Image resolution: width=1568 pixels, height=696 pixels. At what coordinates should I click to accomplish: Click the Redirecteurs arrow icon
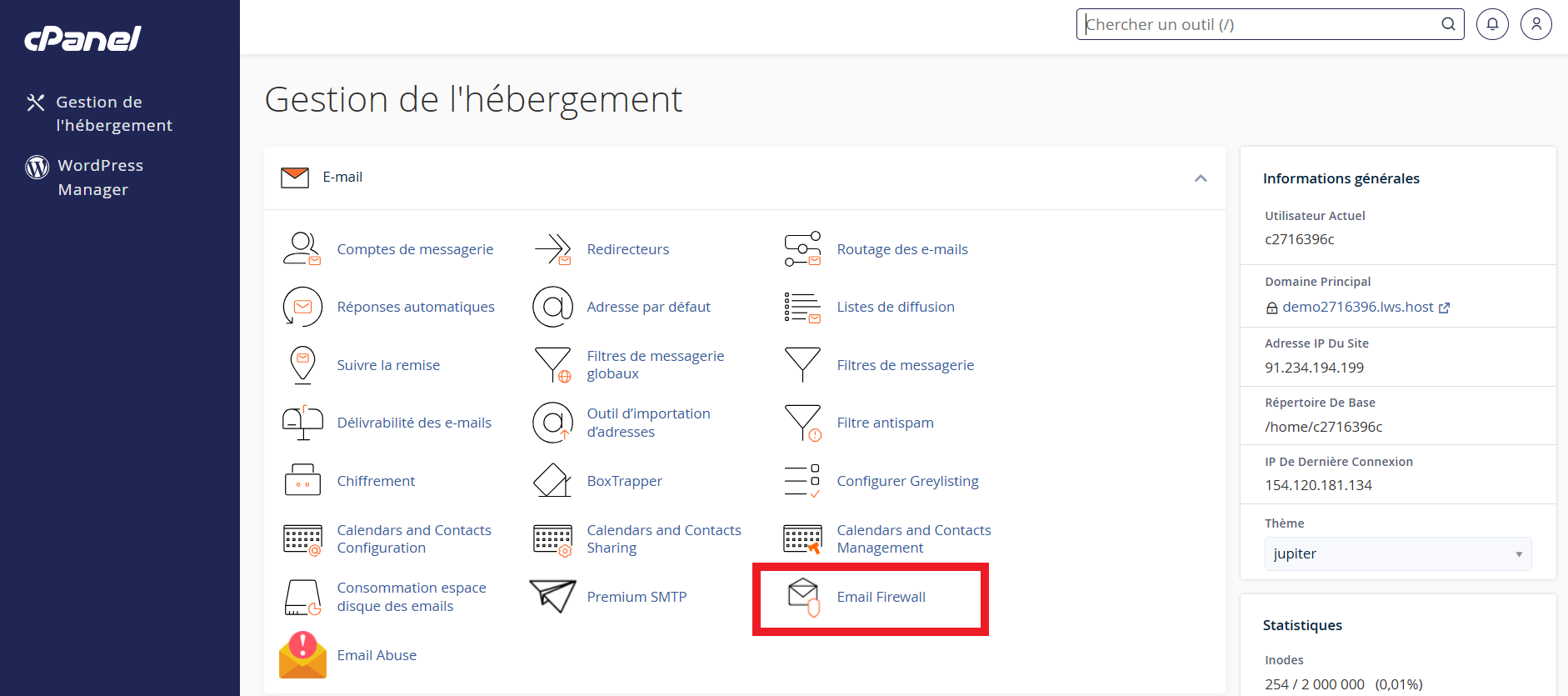552,249
